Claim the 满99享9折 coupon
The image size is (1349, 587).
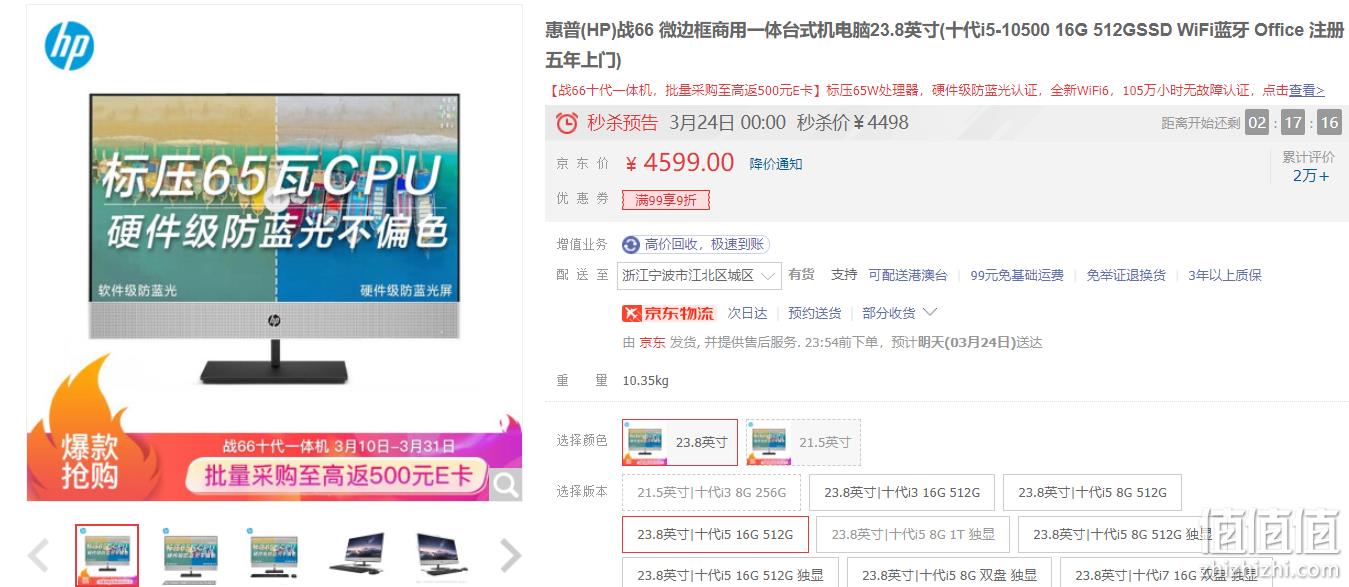[x=666, y=200]
